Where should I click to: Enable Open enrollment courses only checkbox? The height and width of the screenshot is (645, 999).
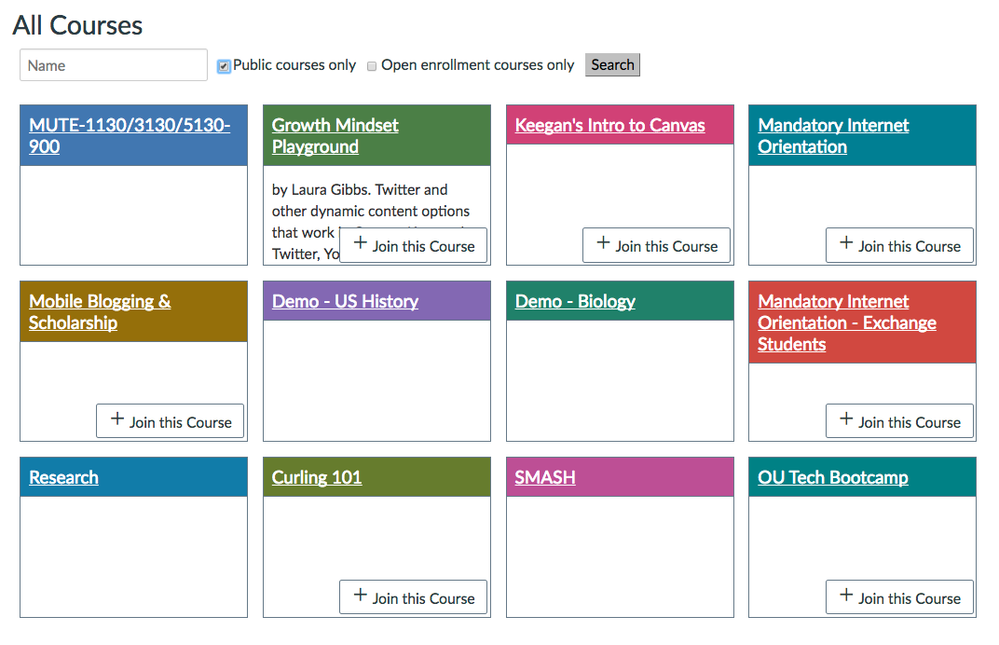coord(372,66)
